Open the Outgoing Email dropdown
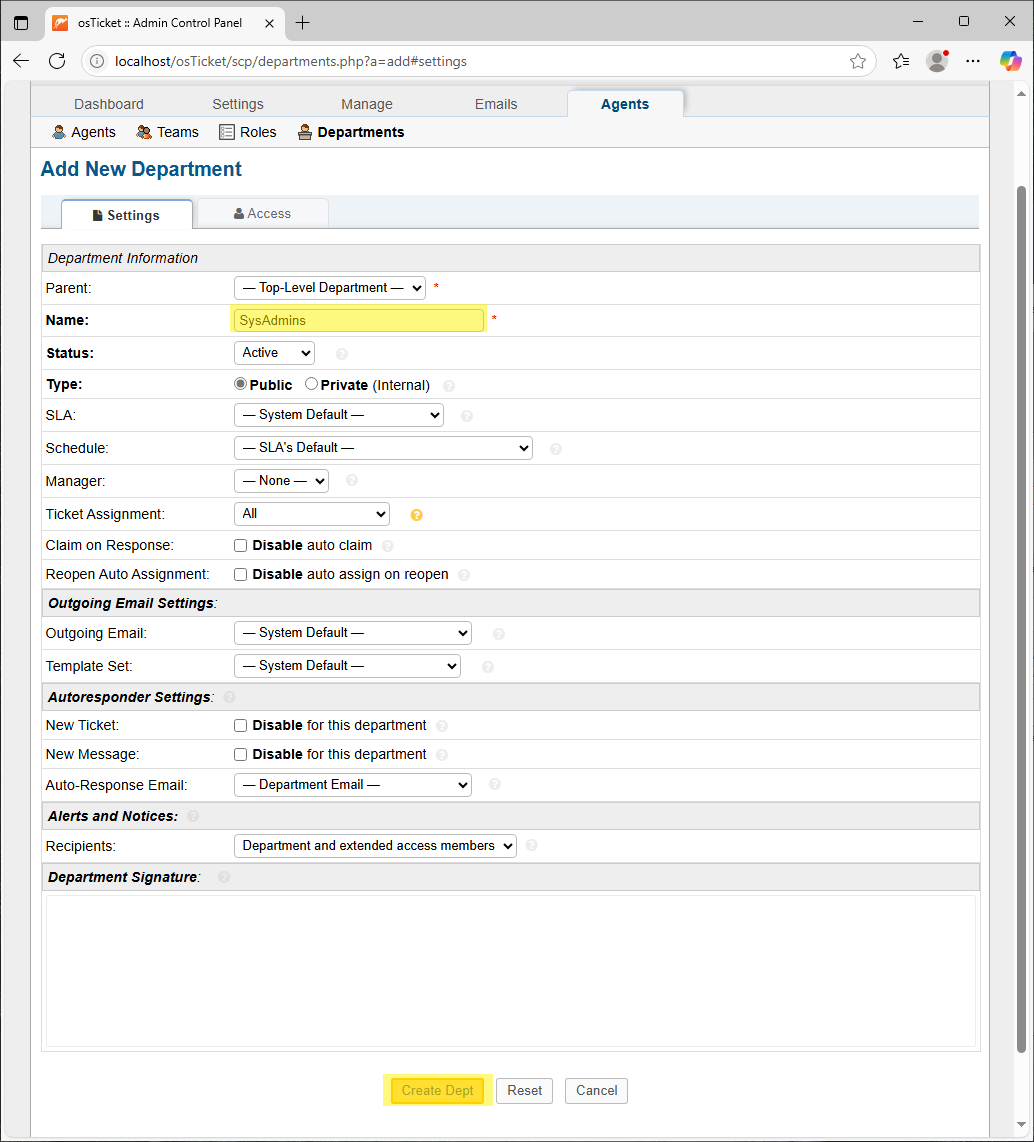 coord(352,633)
